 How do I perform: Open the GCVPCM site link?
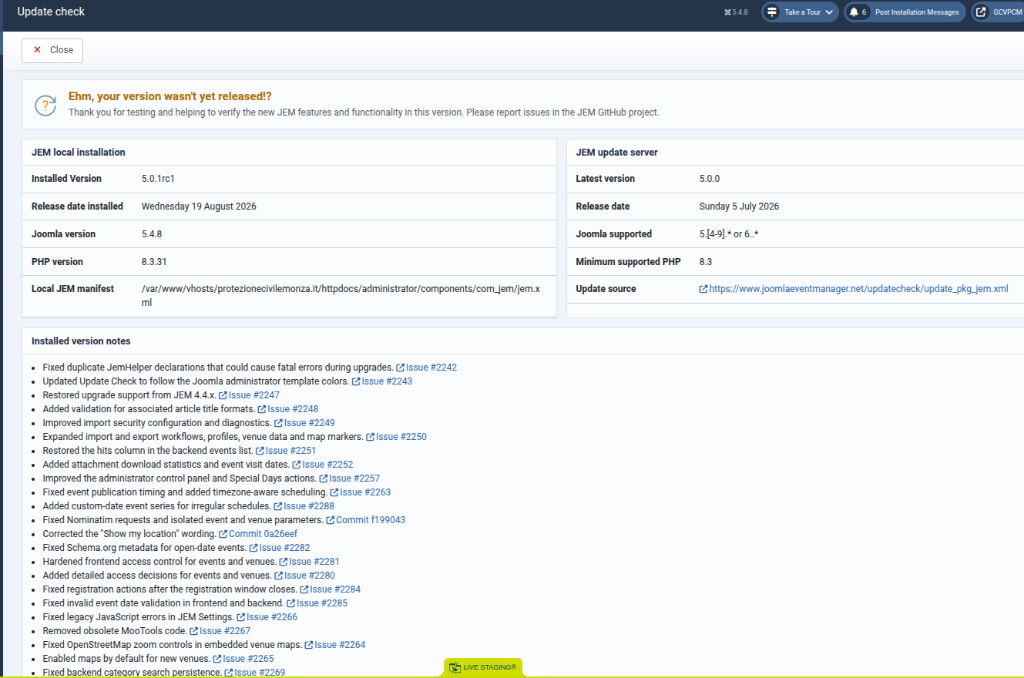point(998,12)
